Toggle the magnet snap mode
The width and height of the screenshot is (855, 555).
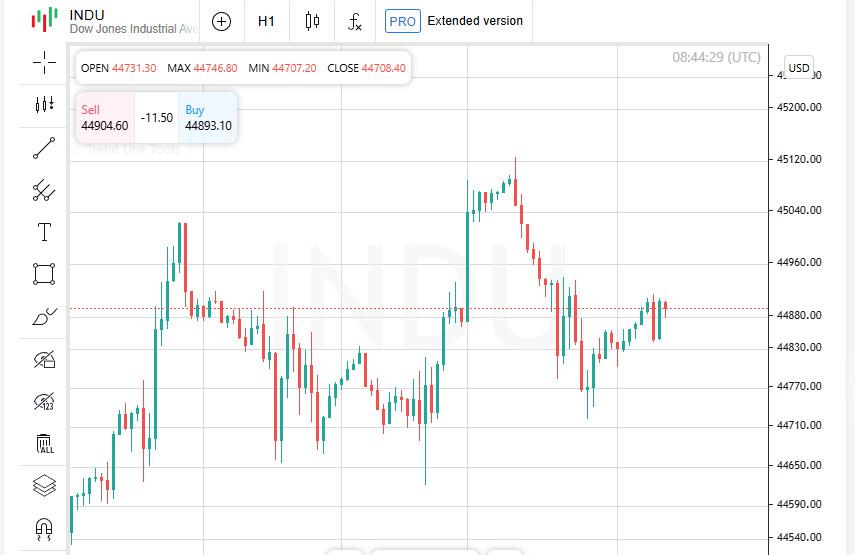pyautogui.click(x=44, y=529)
